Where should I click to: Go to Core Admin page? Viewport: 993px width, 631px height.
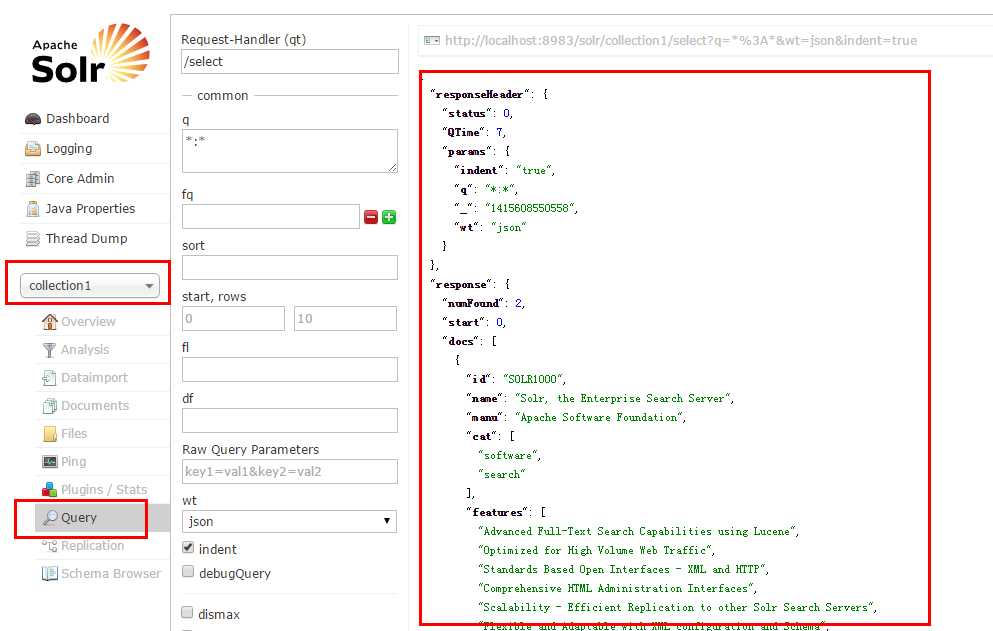80,179
